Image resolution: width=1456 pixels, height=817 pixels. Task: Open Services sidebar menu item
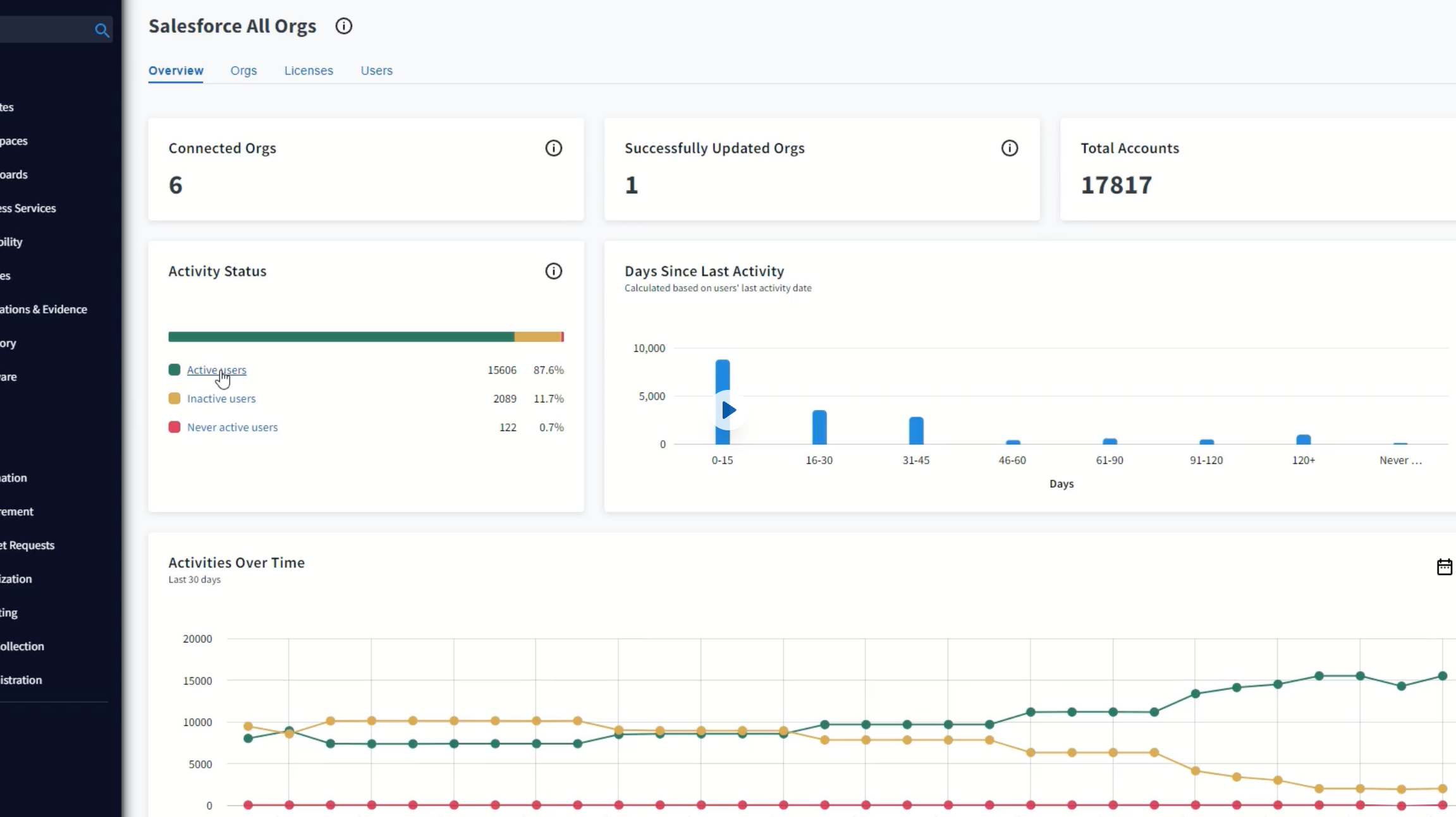[28, 208]
